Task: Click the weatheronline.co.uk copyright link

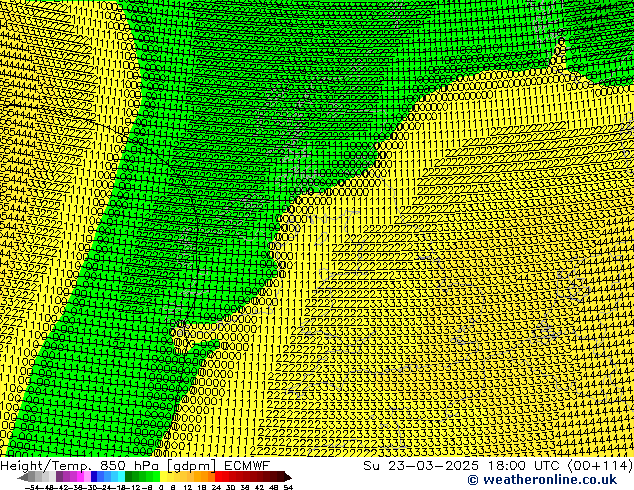Action: [x=542, y=480]
